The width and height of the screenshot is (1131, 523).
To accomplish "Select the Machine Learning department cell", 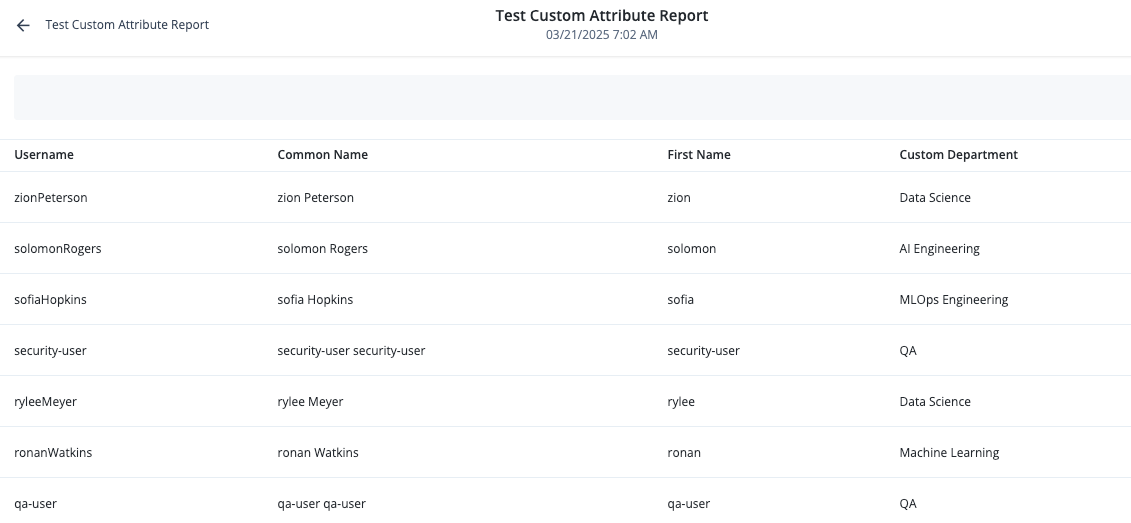I will point(949,453).
